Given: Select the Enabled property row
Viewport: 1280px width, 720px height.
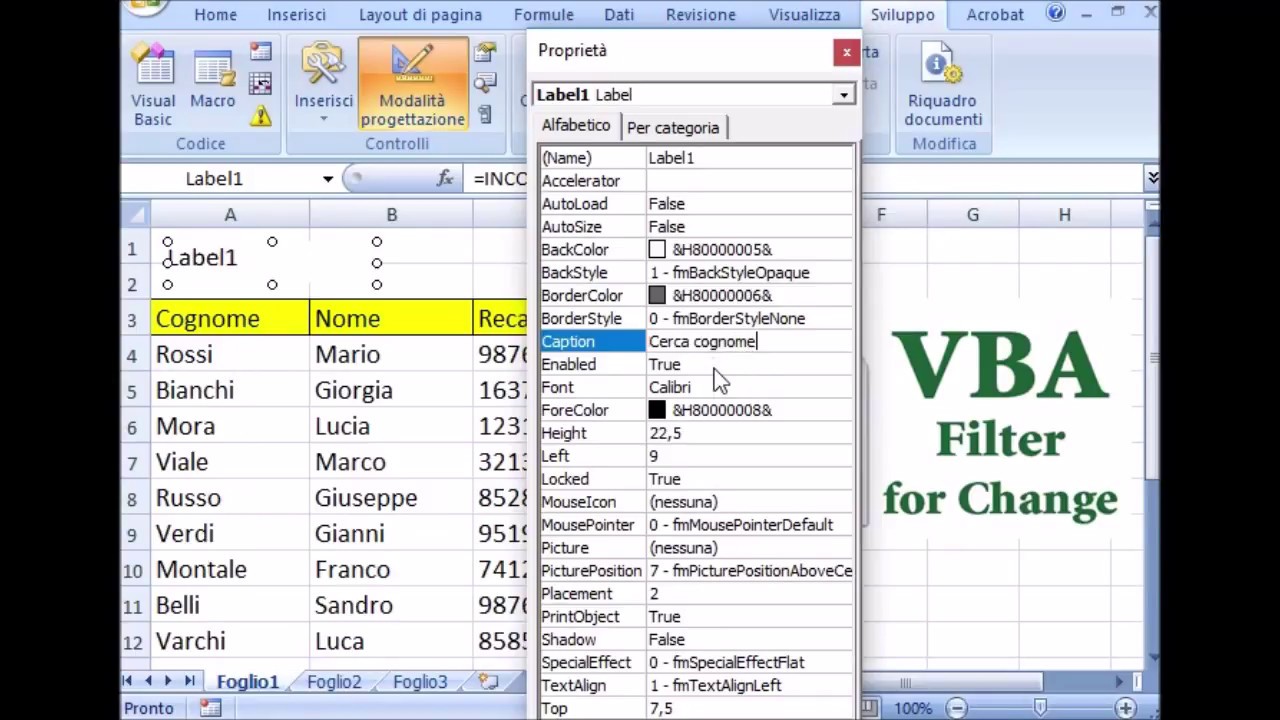Looking at the screenshot, I should 697,365.
